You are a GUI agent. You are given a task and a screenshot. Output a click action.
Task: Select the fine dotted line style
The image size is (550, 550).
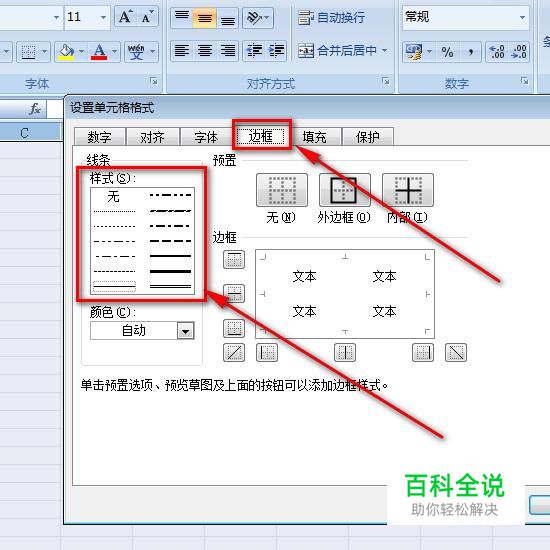[114, 212]
